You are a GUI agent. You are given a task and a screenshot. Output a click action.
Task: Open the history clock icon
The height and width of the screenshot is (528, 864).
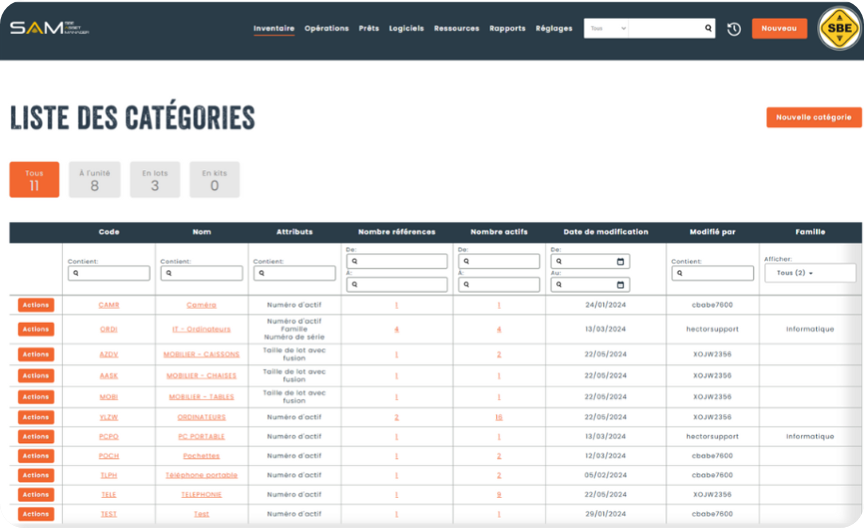click(x=734, y=29)
